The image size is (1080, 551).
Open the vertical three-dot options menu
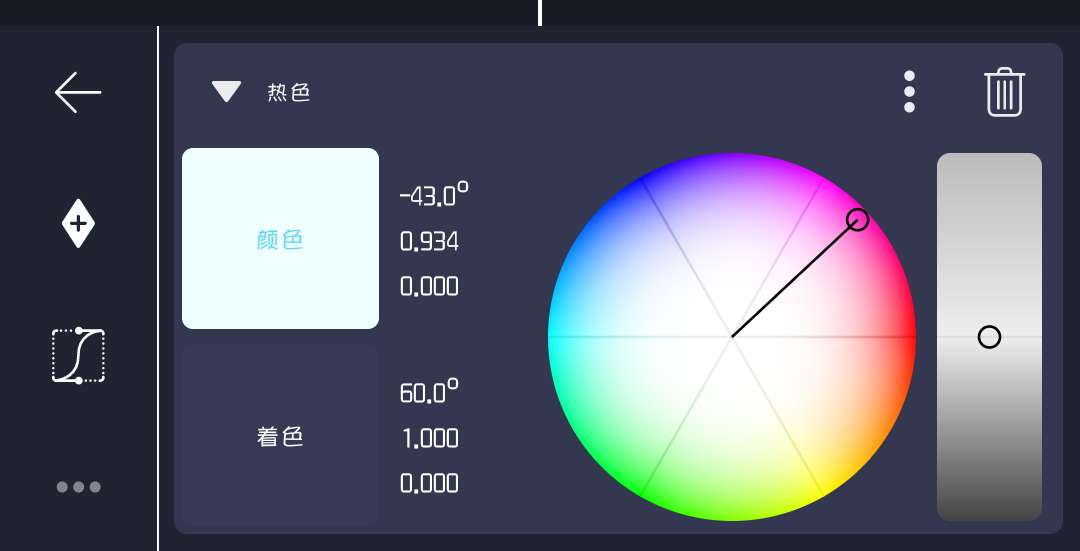point(909,92)
